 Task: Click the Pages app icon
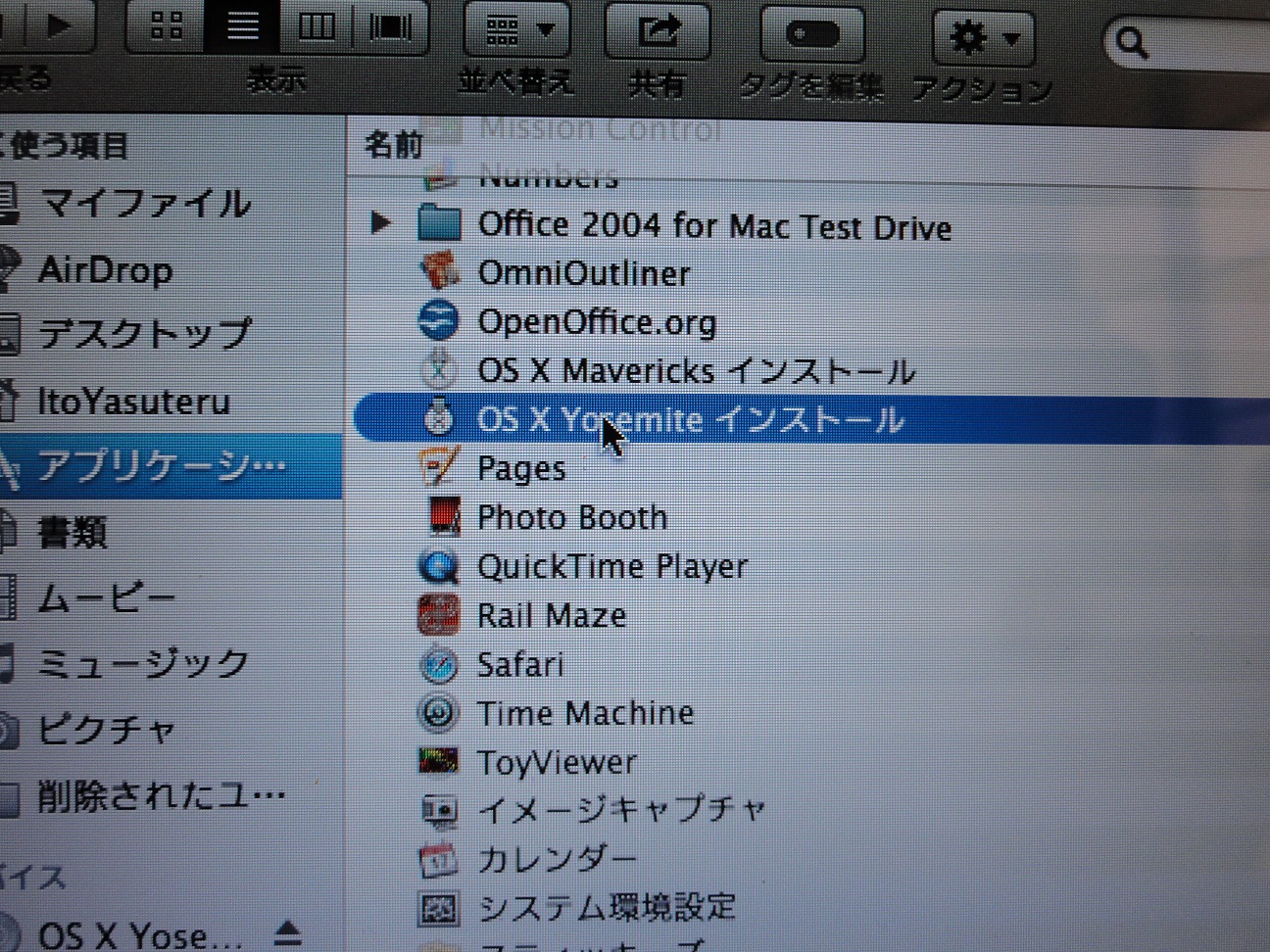(438, 466)
